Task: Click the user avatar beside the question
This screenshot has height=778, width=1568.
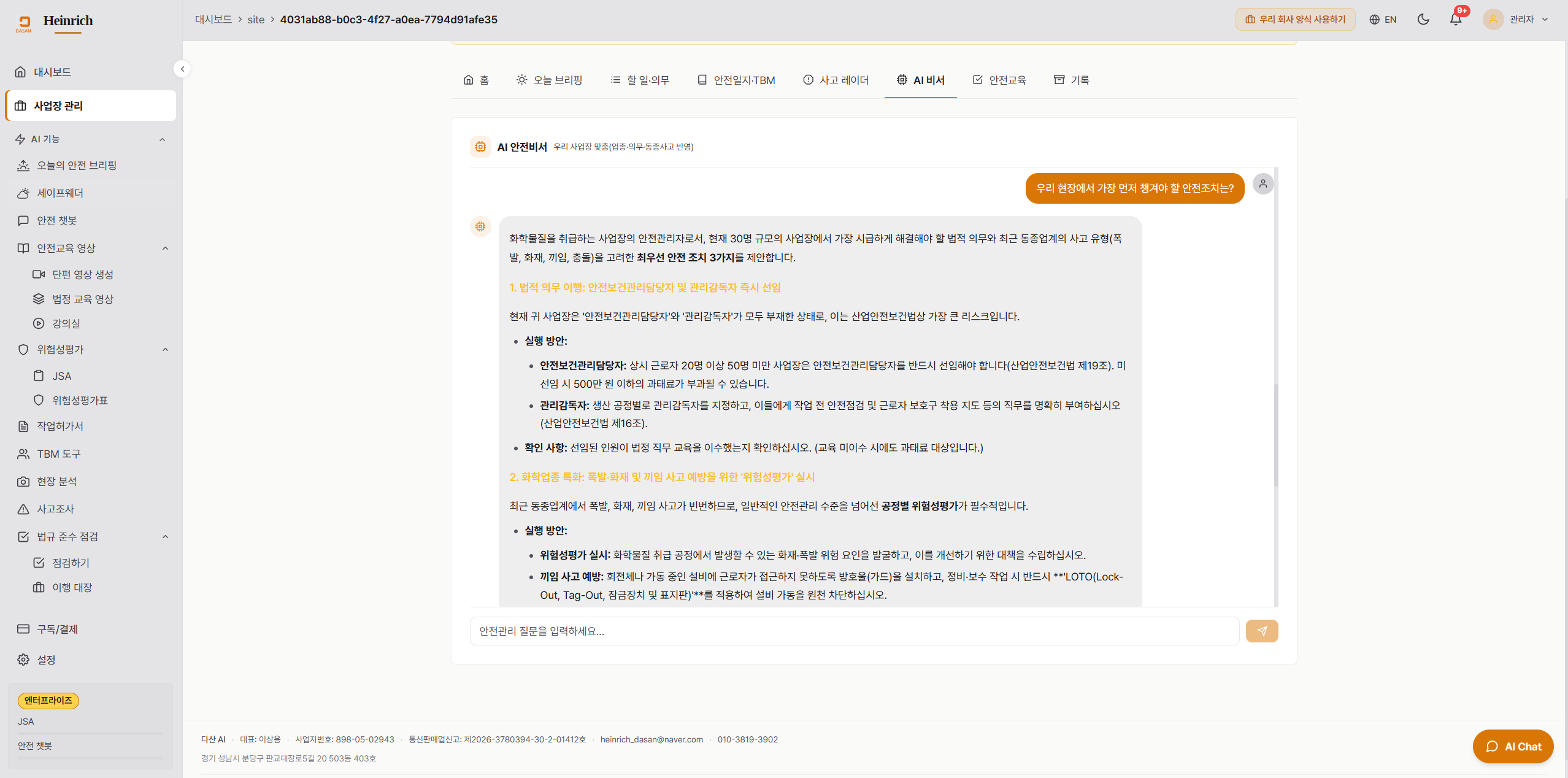Action: [1263, 183]
